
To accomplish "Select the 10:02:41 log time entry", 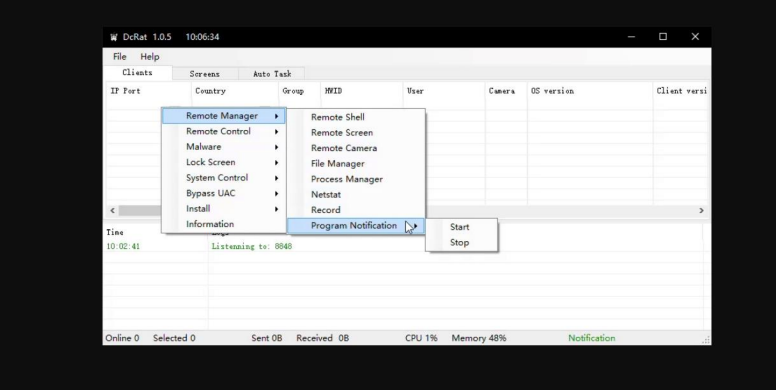I will coord(123,246).
